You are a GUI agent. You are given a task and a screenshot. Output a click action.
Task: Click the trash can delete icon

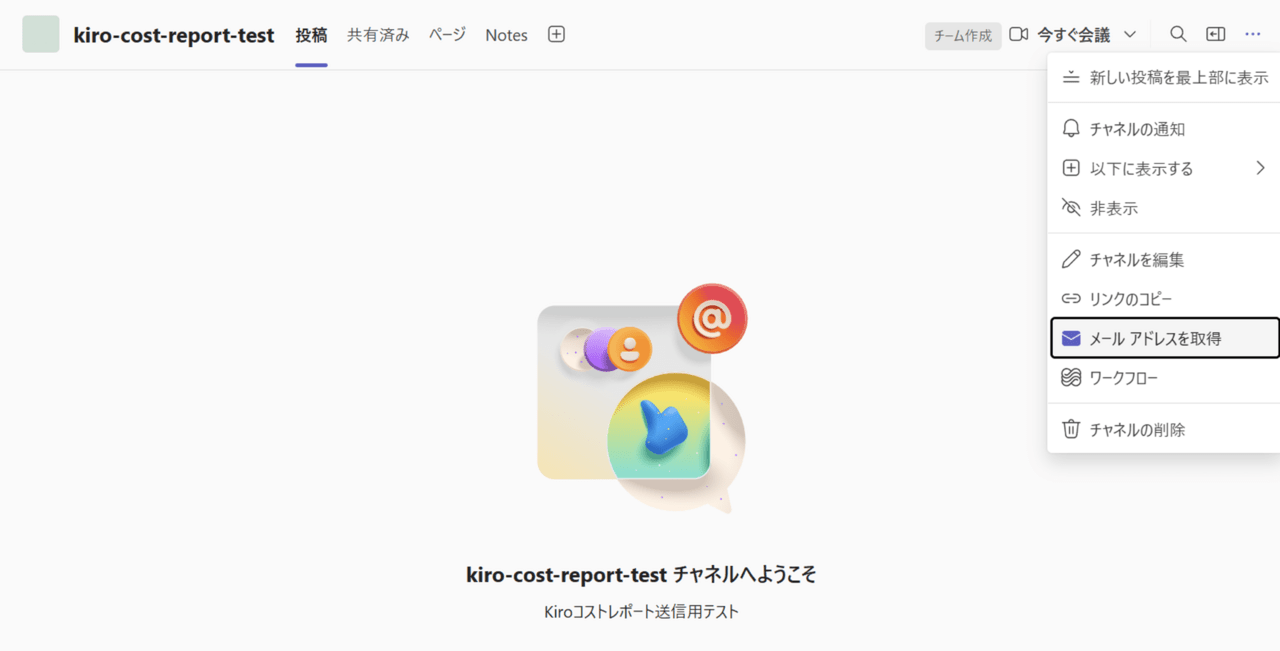pos(1071,429)
